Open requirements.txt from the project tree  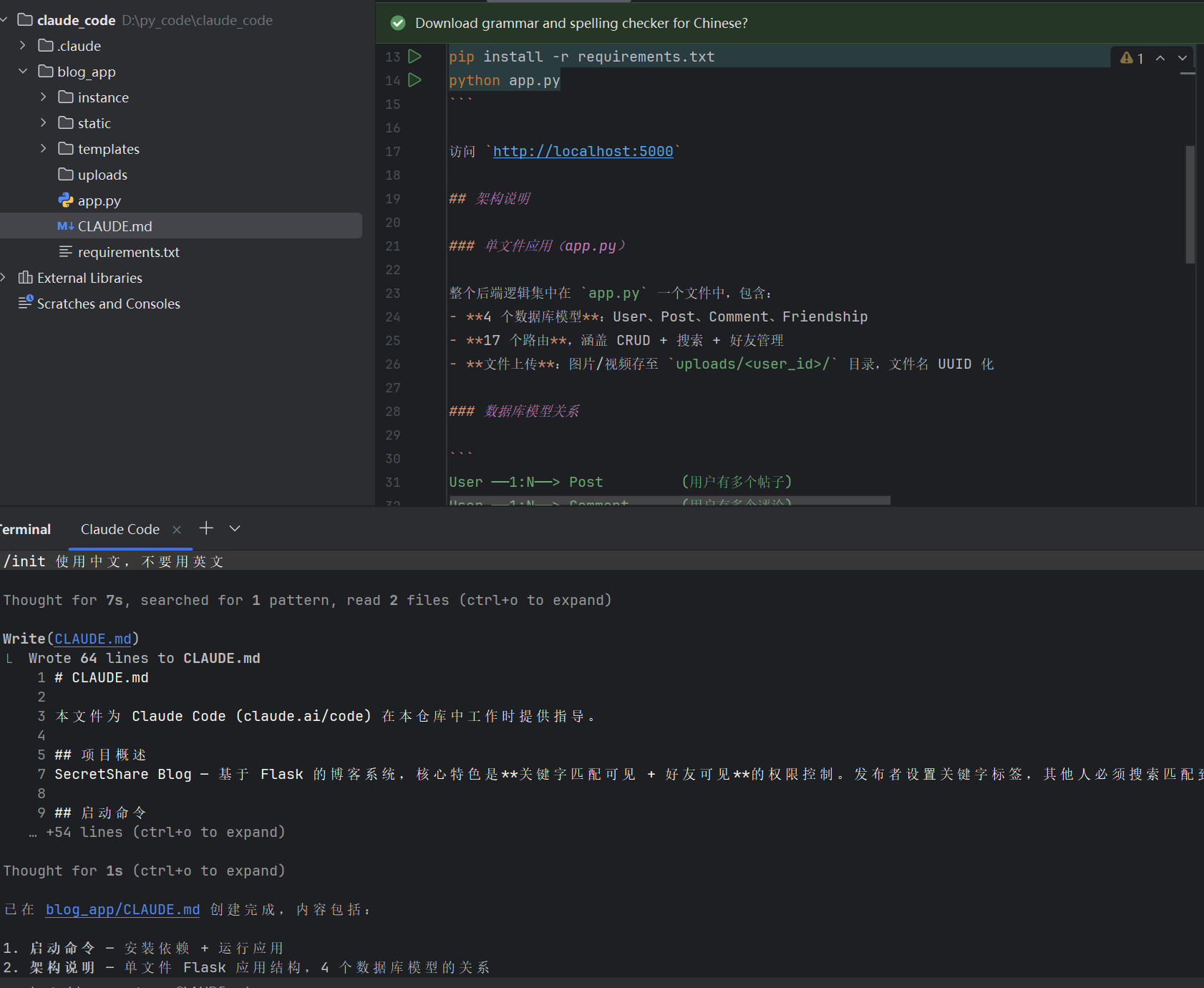[129, 252]
